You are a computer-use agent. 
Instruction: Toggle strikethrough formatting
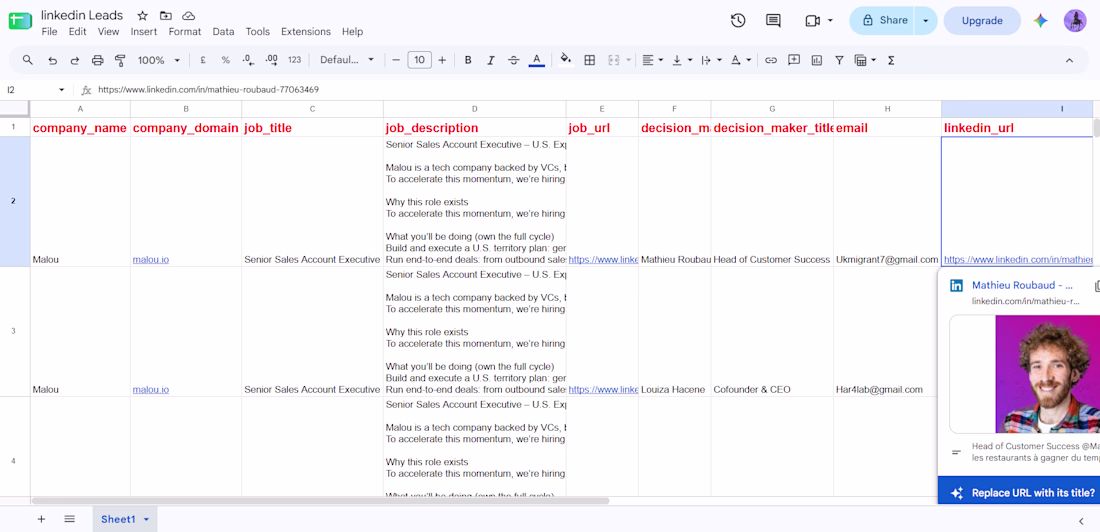pos(514,60)
